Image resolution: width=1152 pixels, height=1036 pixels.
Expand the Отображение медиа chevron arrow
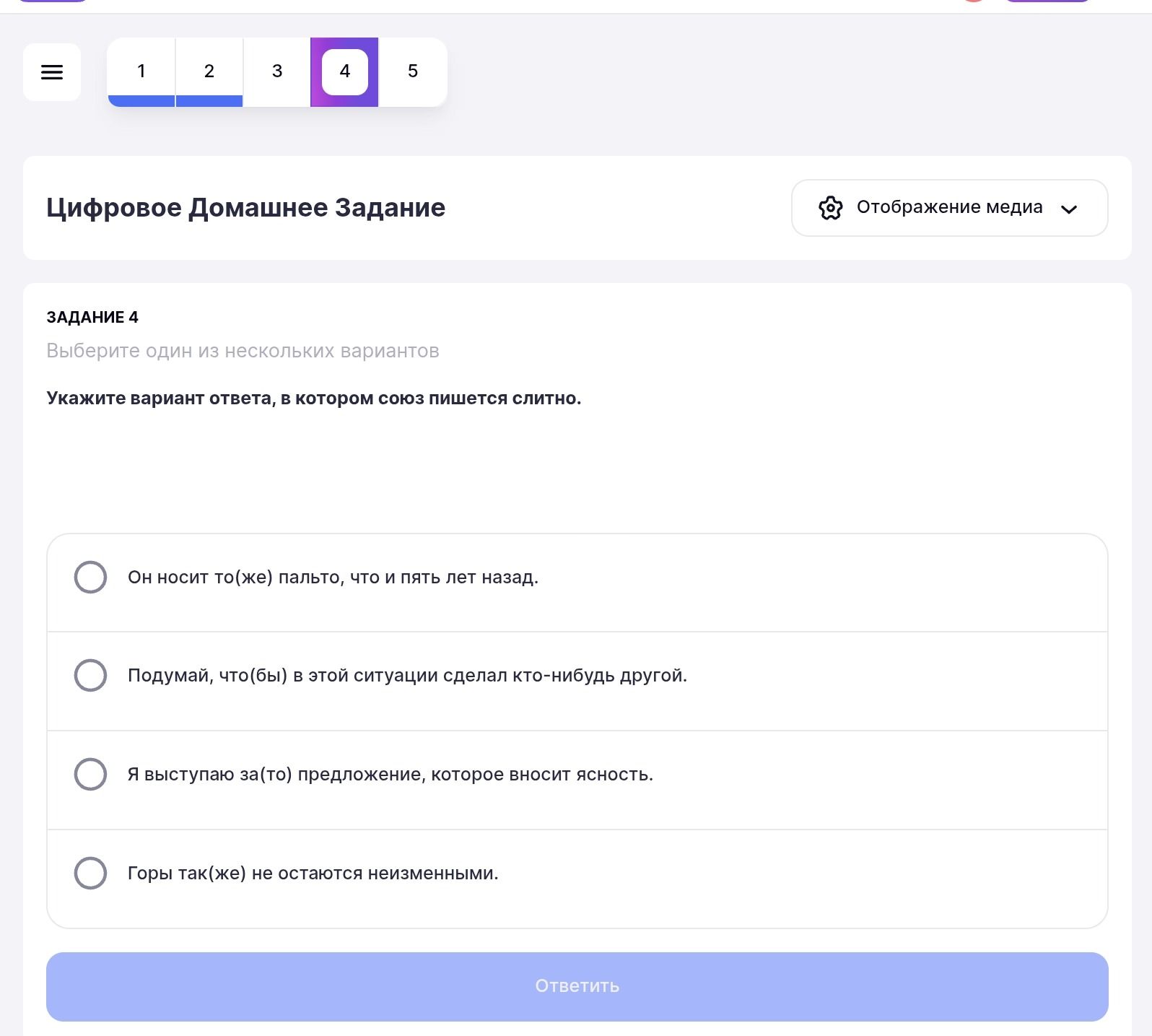point(1069,209)
